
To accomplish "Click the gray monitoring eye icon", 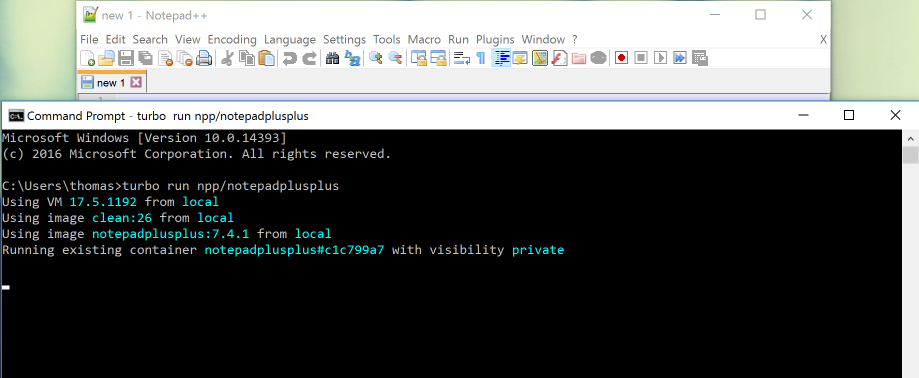I will (x=598, y=58).
